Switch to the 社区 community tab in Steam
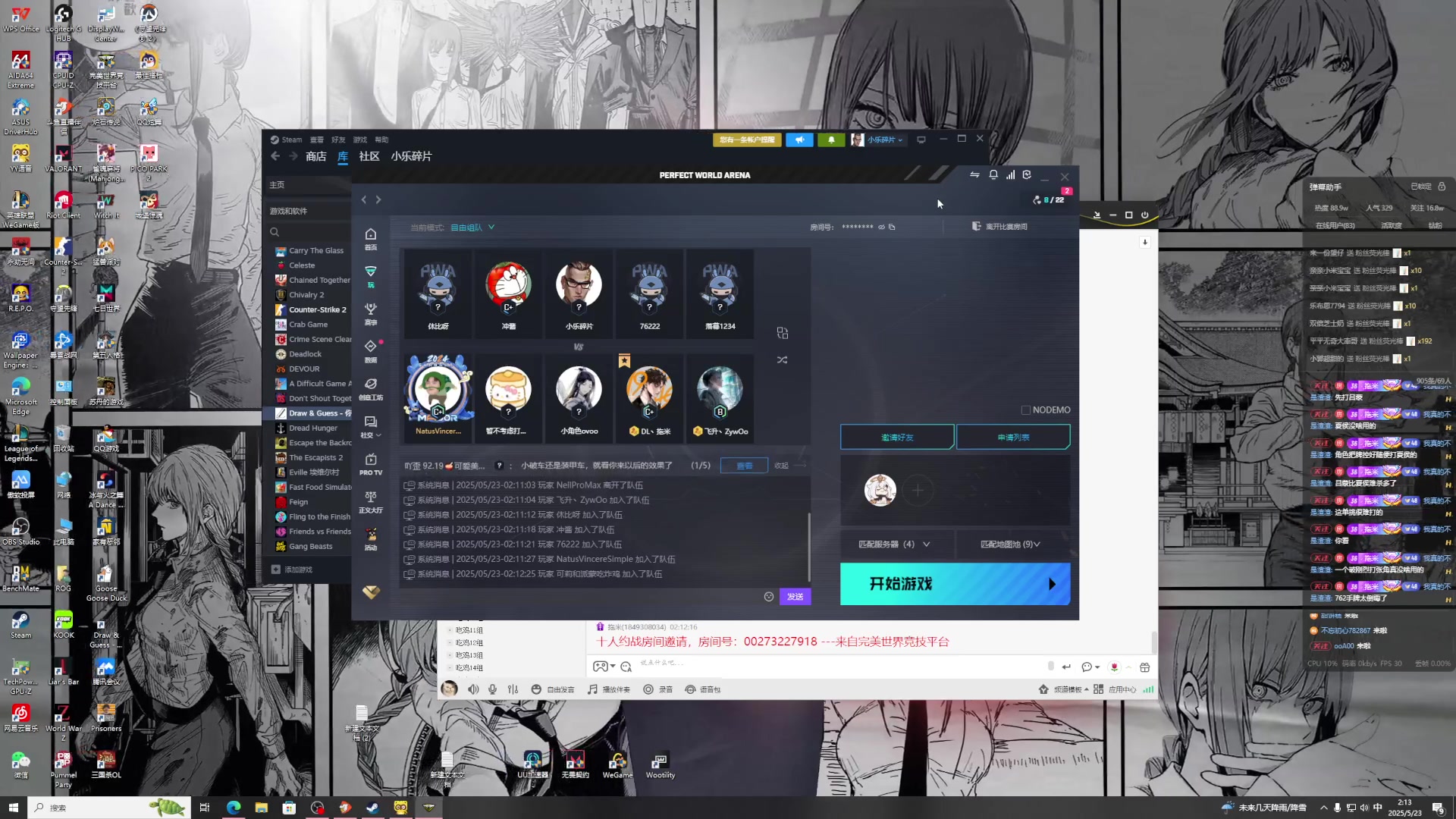1456x819 pixels. pyautogui.click(x=369, y=156)
